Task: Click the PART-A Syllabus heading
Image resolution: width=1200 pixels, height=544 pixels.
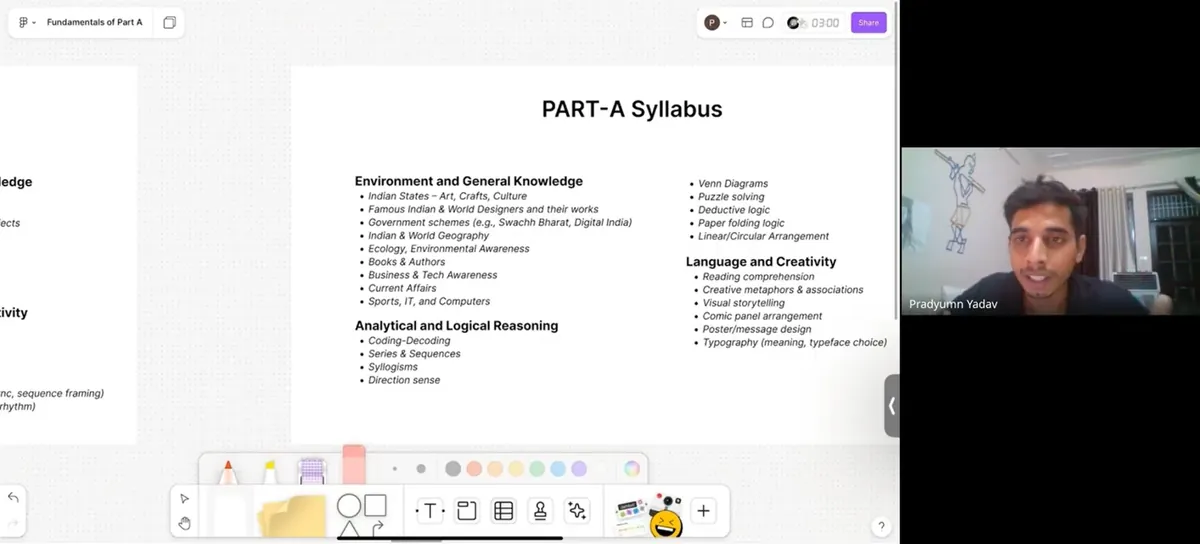Action: point(632,109)
